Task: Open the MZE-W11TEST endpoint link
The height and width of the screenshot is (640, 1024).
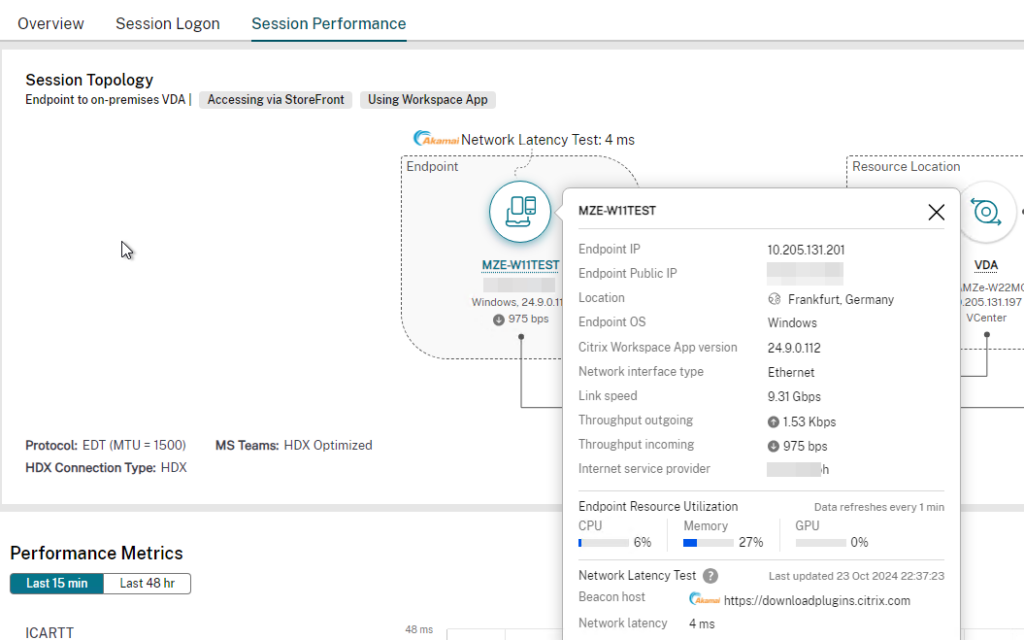Action: (x=519, y=265)
